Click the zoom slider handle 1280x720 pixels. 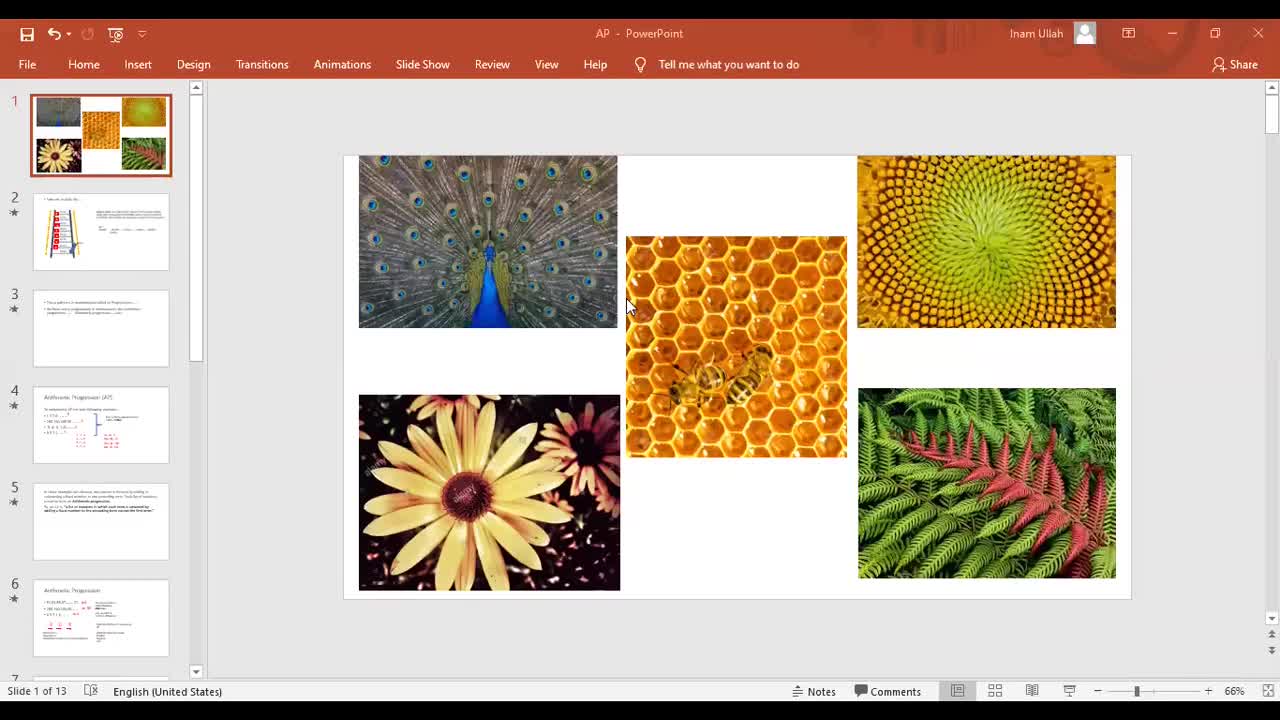1137,691
